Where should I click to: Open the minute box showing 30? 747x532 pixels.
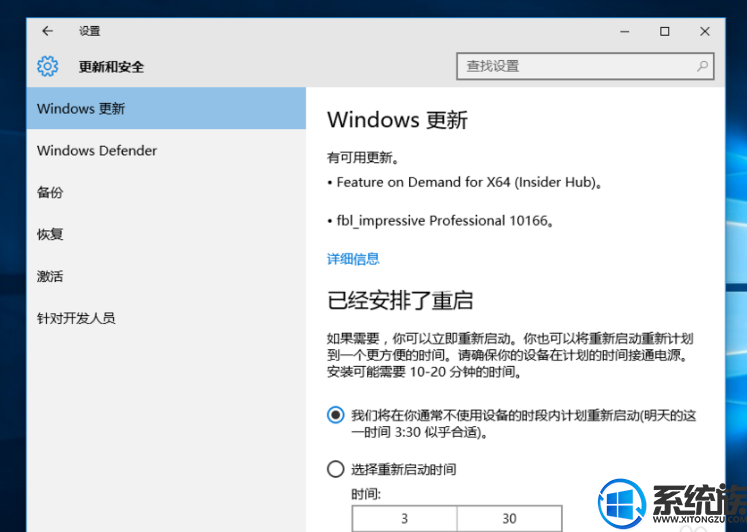tap(509, 518)
